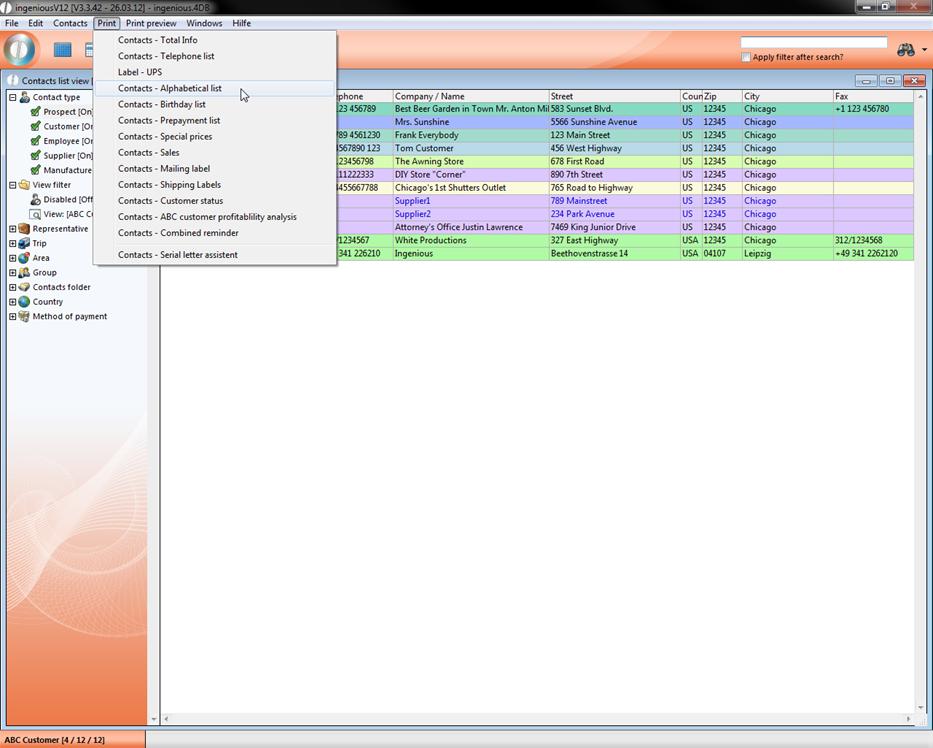Click the Area globe icon
The image size is (933, 748).
coord(24,258)
